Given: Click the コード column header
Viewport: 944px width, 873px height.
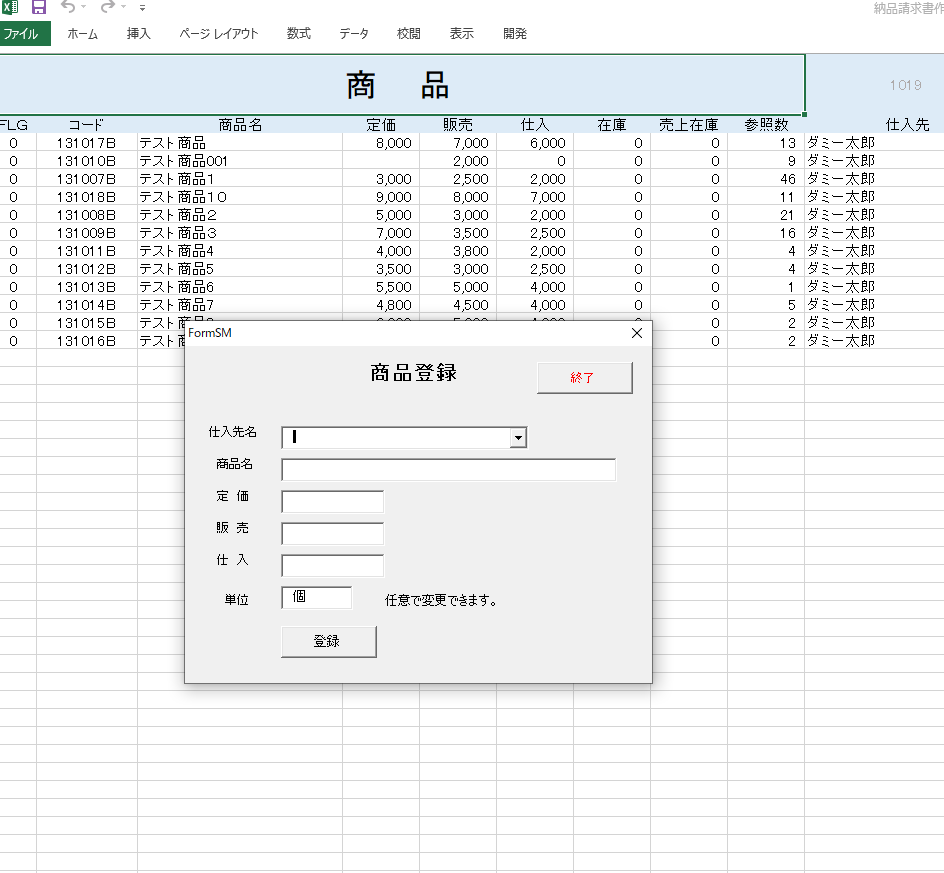Looking at the screenshot, I should tap(86, 125).
